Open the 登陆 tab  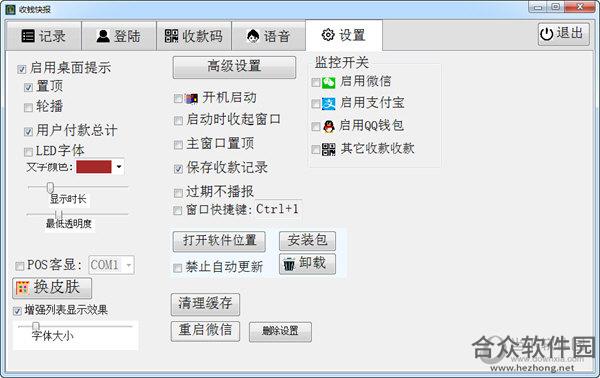(x=119, y=36)
